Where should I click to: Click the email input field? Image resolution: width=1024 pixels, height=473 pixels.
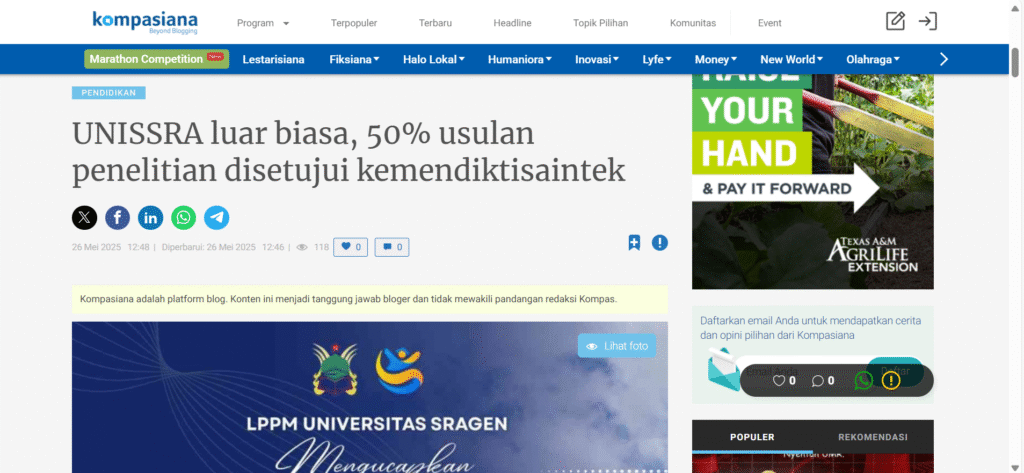click(x=802, y=371)
